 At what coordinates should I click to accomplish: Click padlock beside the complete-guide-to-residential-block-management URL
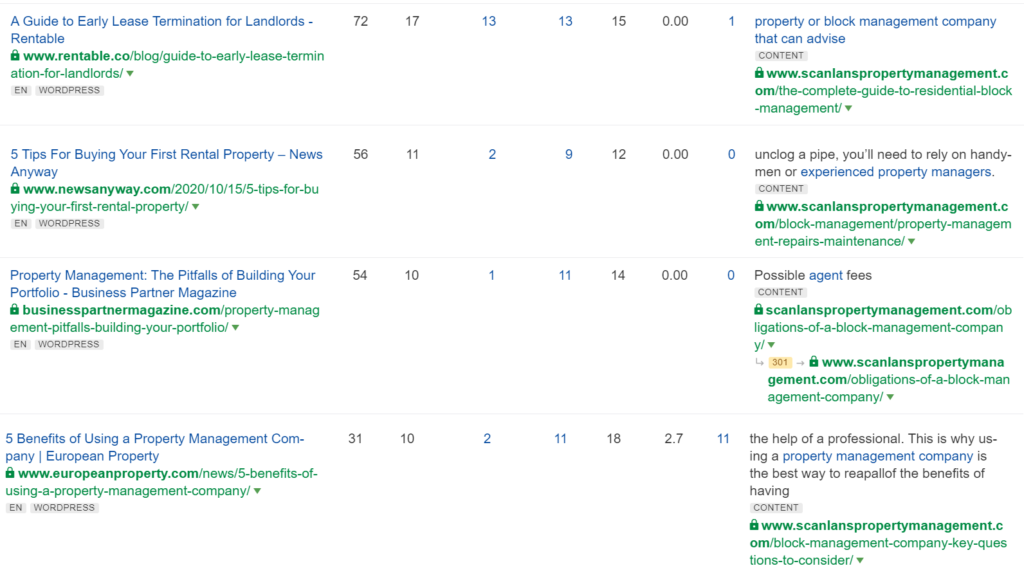point(759,74)
